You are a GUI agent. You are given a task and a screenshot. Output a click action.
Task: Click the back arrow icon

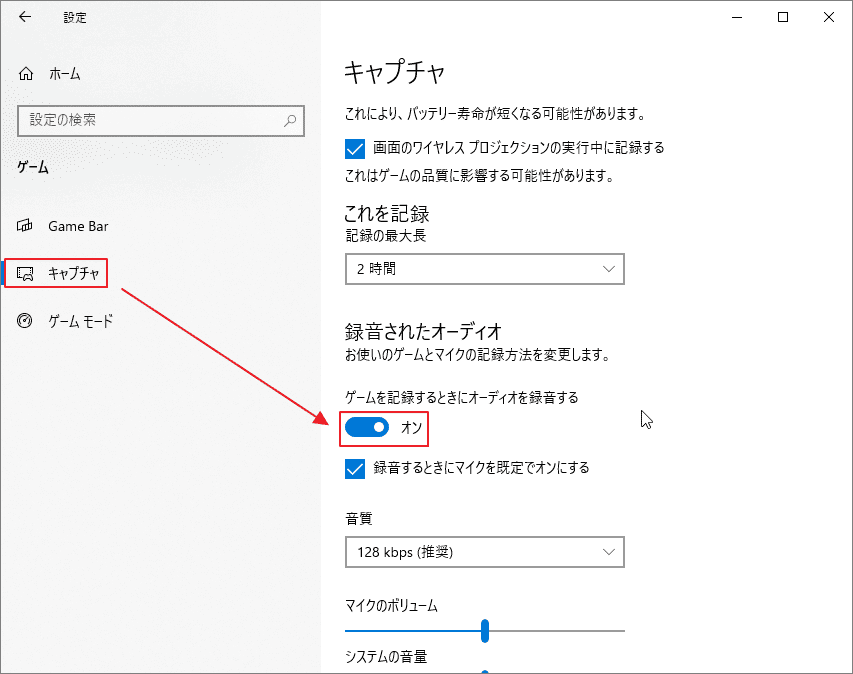tap(23, 17)
